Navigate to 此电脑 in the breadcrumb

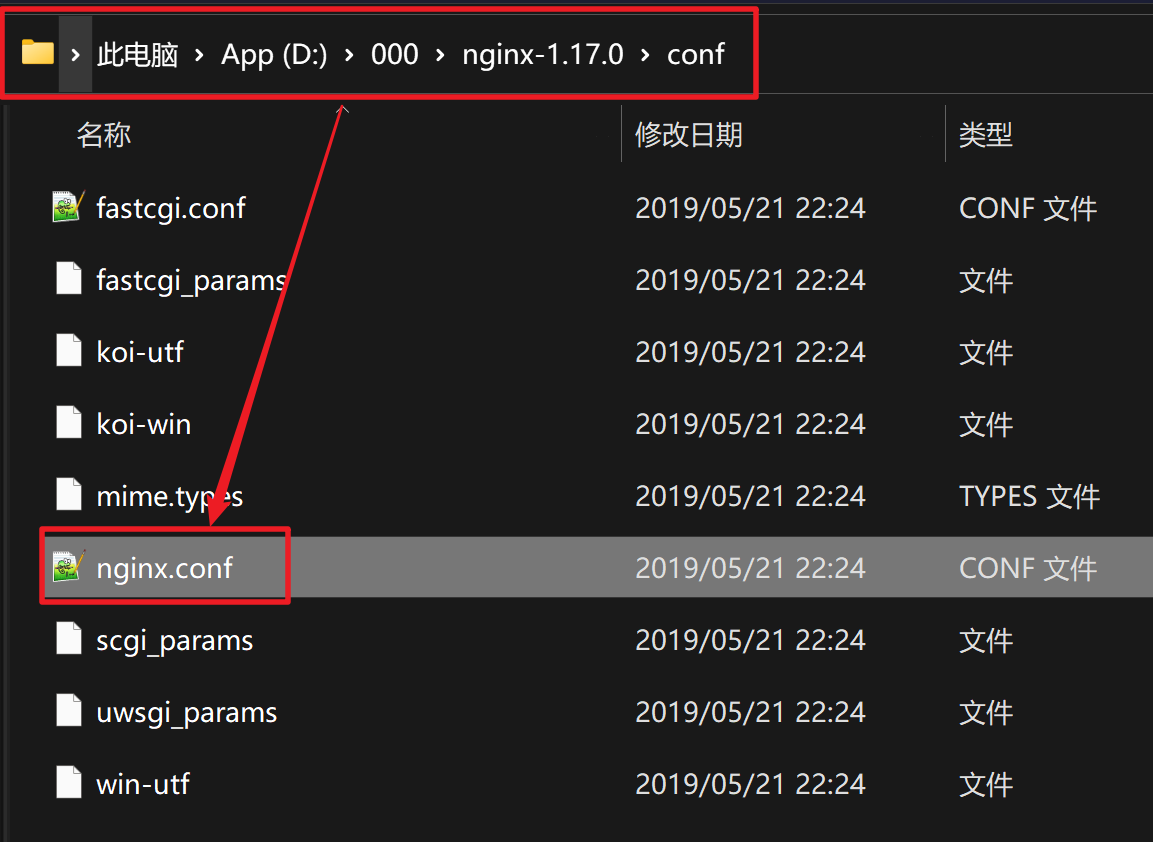137,54
